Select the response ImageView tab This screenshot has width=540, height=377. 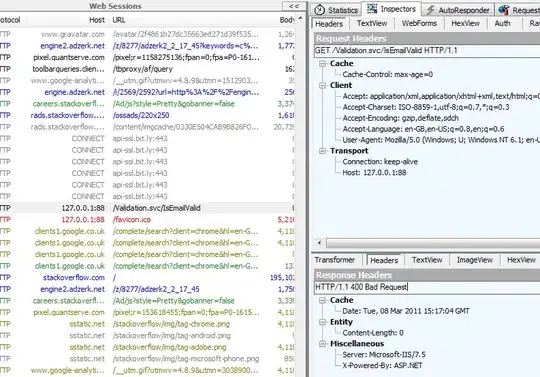click(475, 260)
